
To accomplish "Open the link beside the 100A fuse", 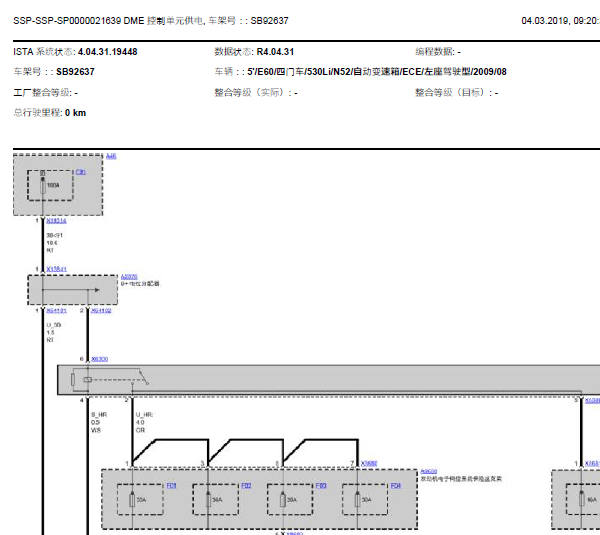I will (x=81, y=172).
